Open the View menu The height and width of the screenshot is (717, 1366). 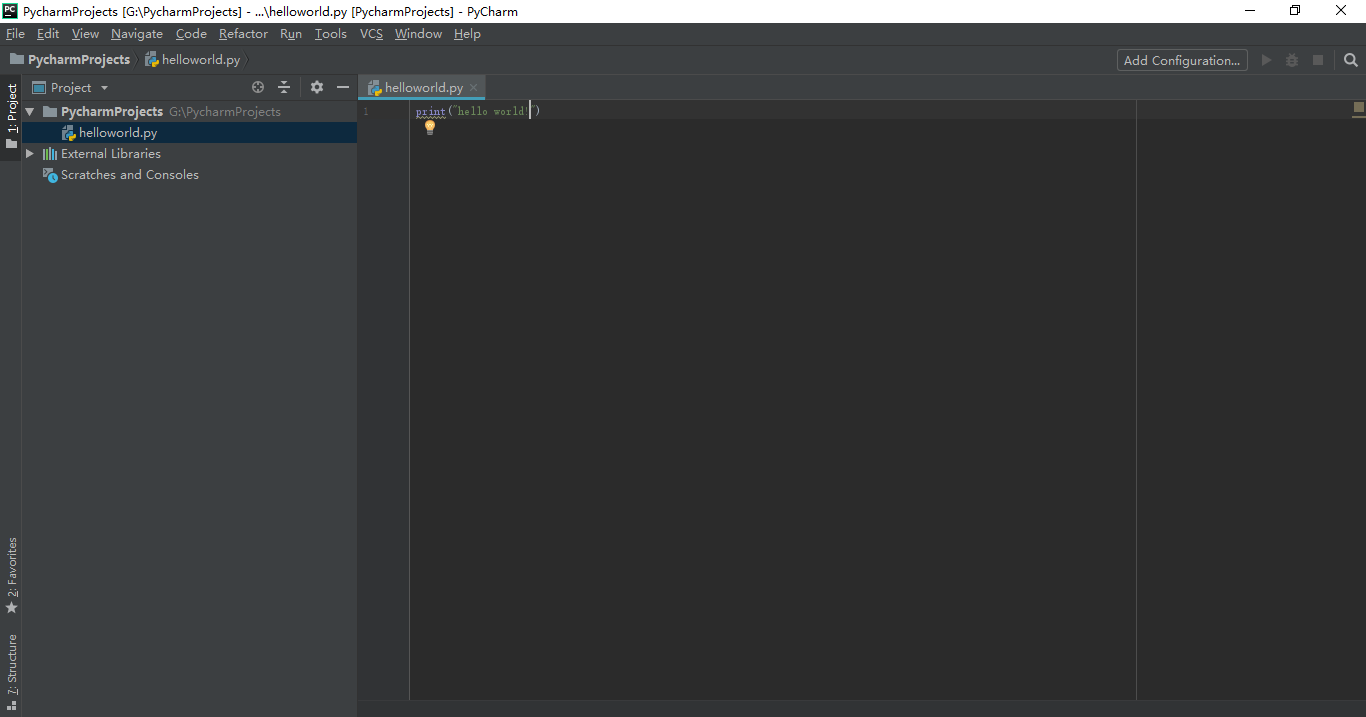(x=85, y=34)
